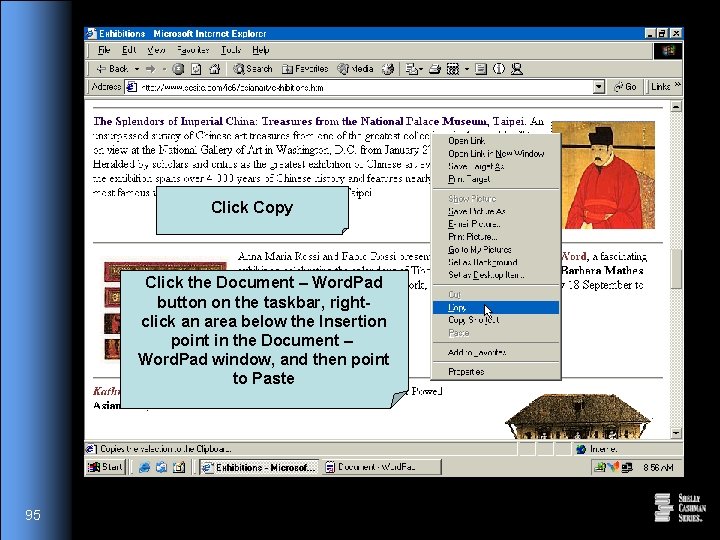The image size is (720, 540).
Task: Click the Show Desktop quick launch icon
Action: (179, 467)
